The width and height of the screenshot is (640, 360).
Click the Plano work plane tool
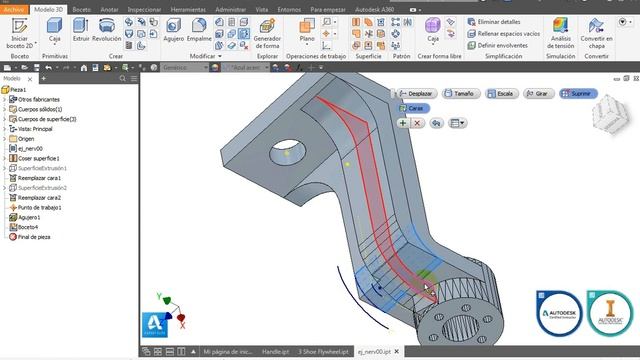pos(307,30)
